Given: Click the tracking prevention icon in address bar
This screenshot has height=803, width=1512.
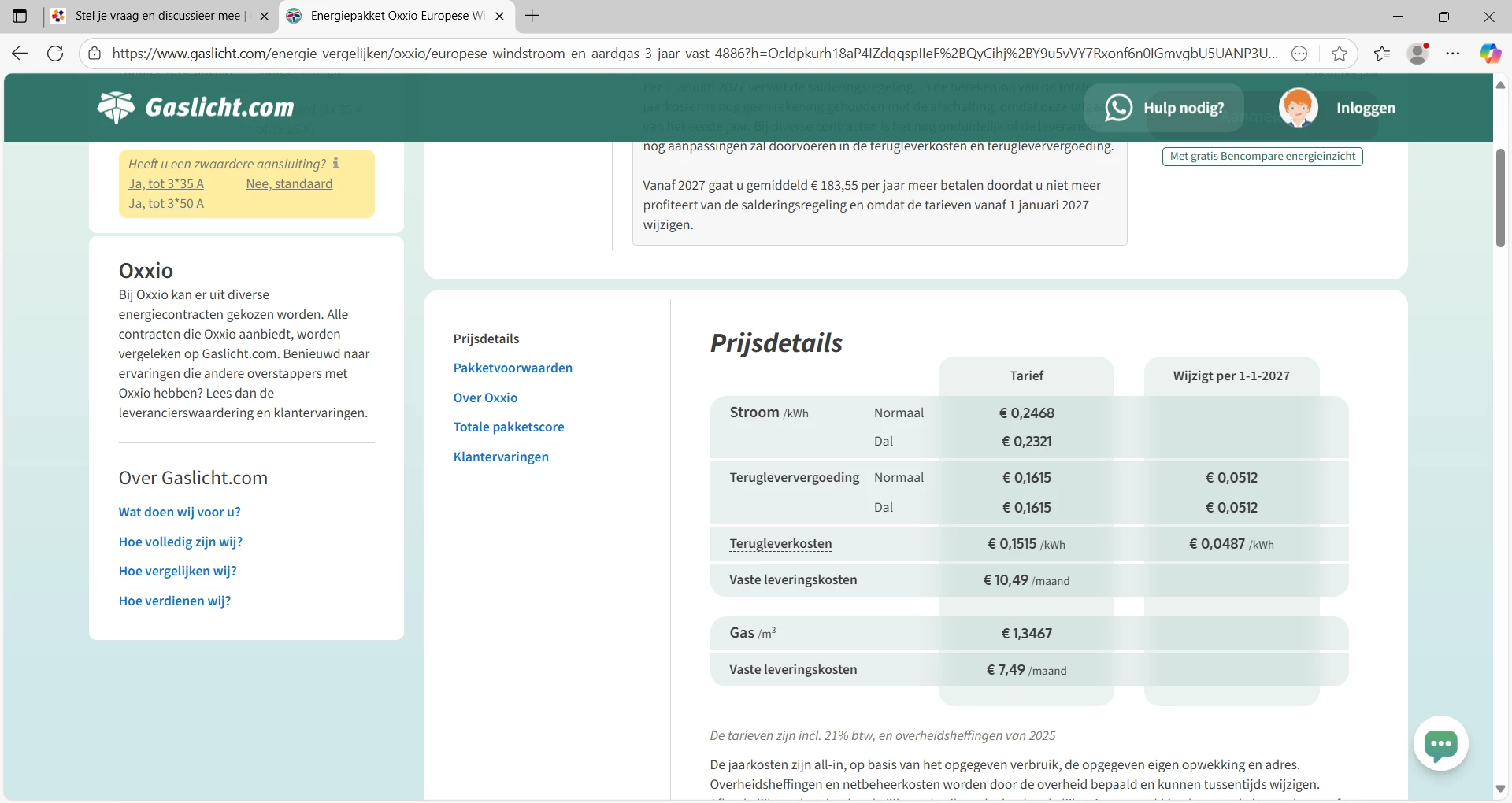Looking at the screenshot, I should pyautogui.click(x=1300, y=54).
